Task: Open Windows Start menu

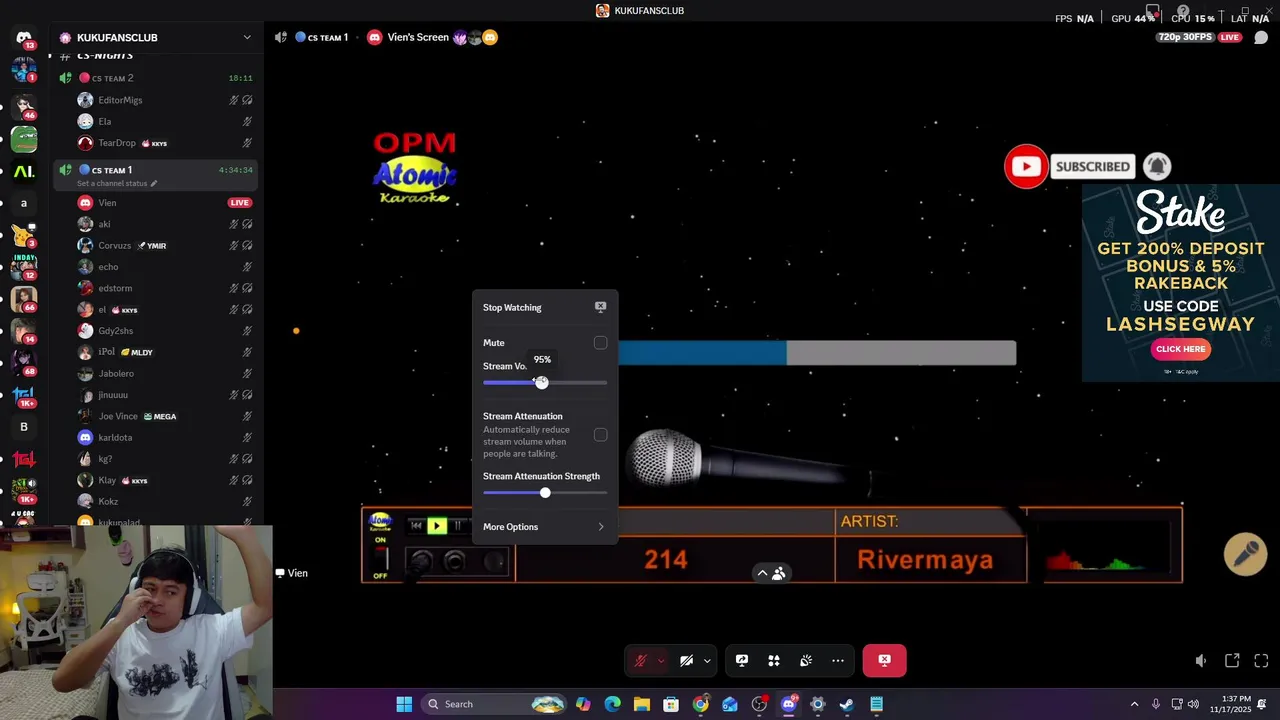Action: click(x=404, y=704)
